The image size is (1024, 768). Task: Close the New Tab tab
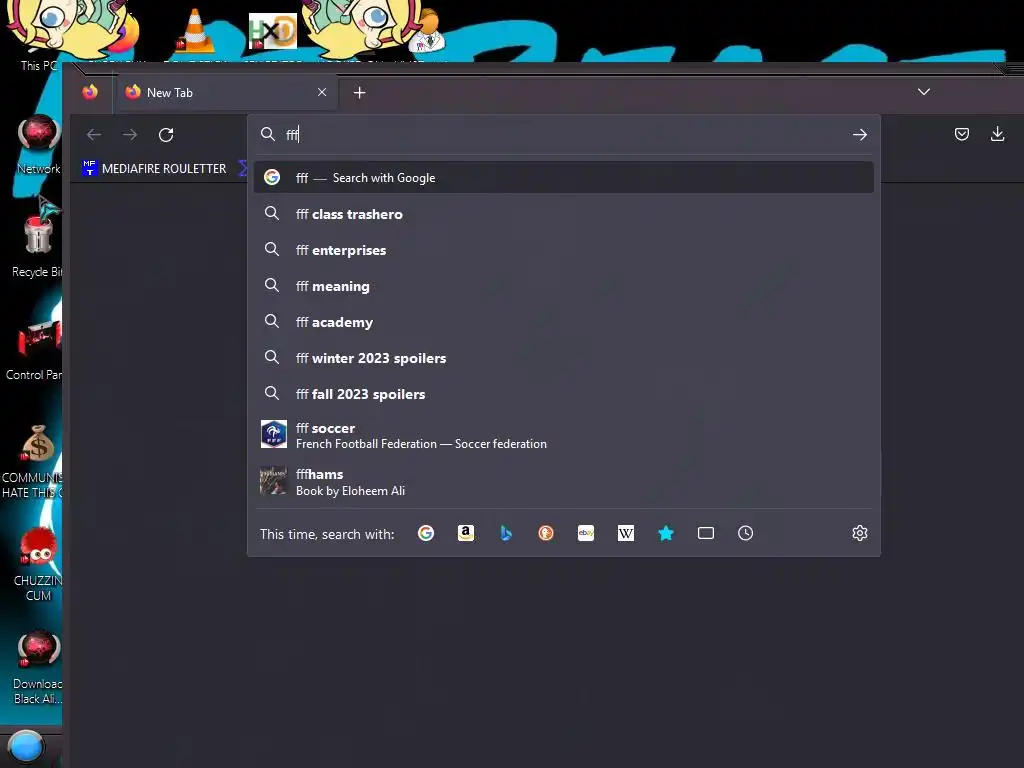tap(322, 92)
